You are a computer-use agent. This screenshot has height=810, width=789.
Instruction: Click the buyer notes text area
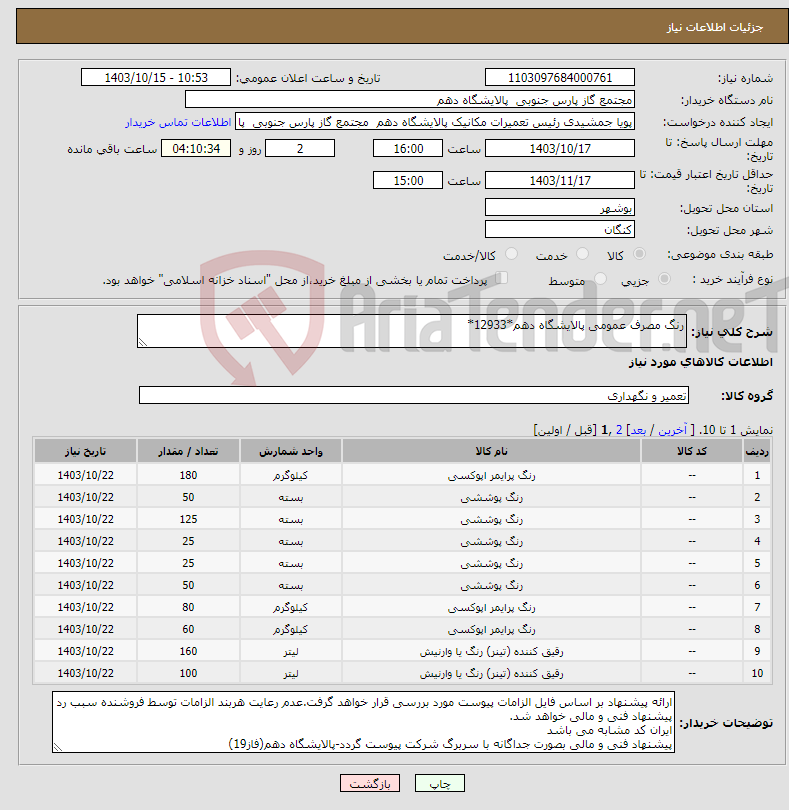363,722
